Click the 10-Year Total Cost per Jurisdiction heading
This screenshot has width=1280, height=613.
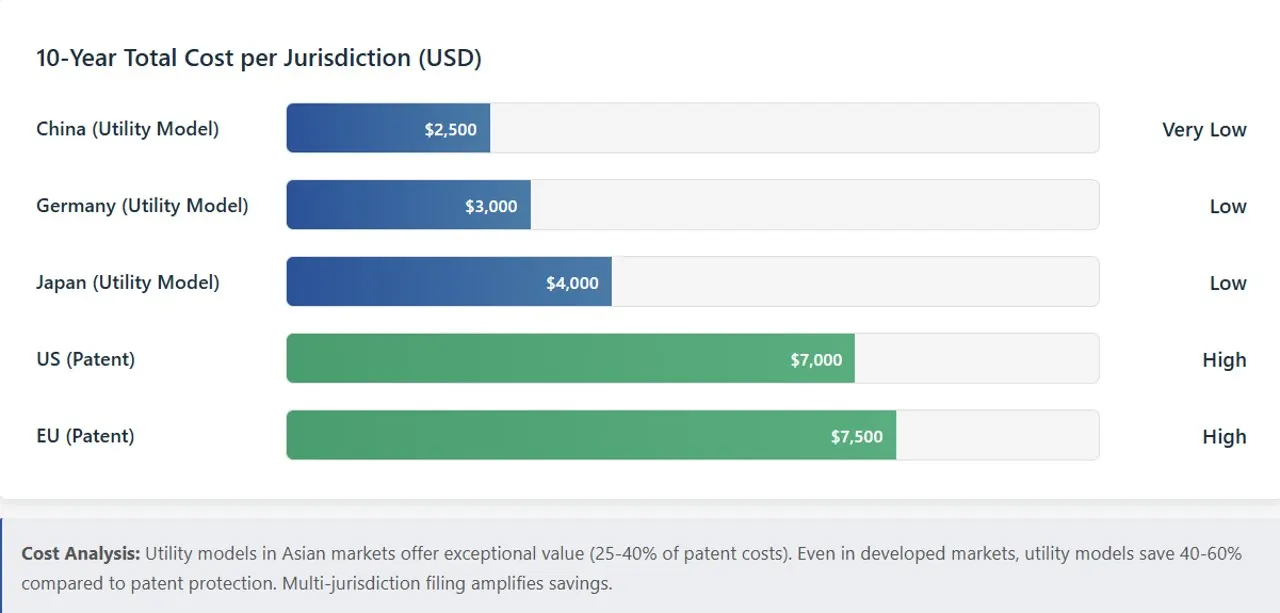pyautogui.click(x=259, y=58)
